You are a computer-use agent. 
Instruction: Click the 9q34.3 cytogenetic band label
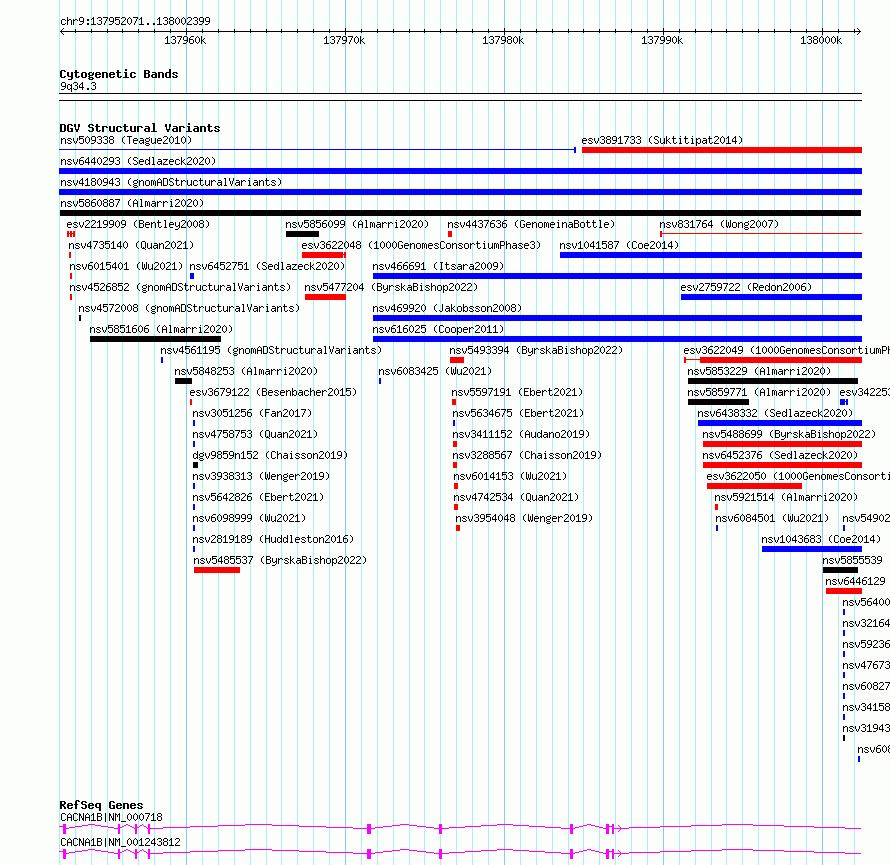(78, 86)
